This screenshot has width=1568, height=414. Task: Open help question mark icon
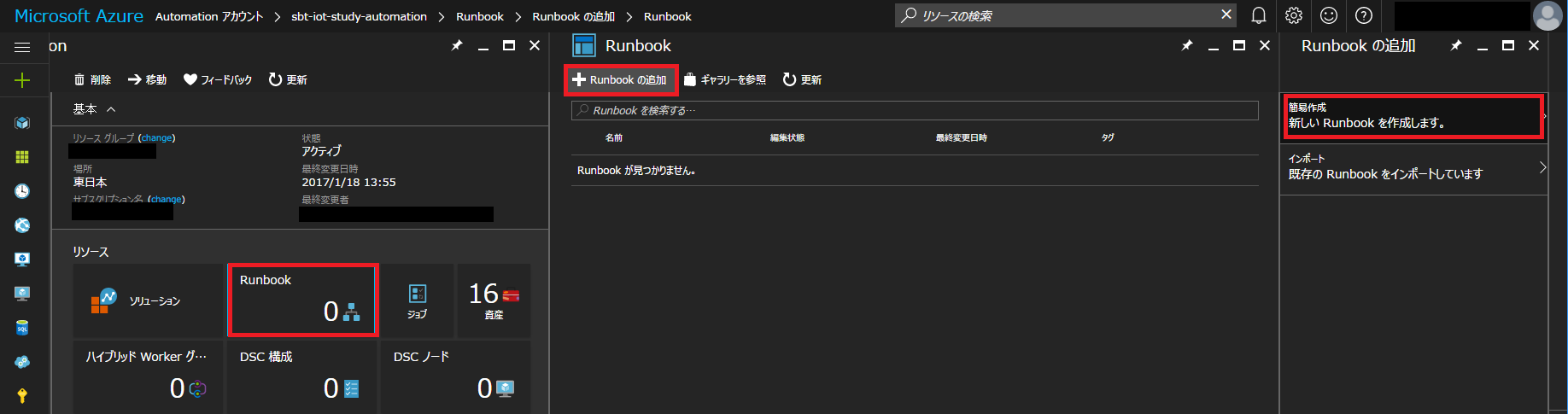coord(1364,15)
